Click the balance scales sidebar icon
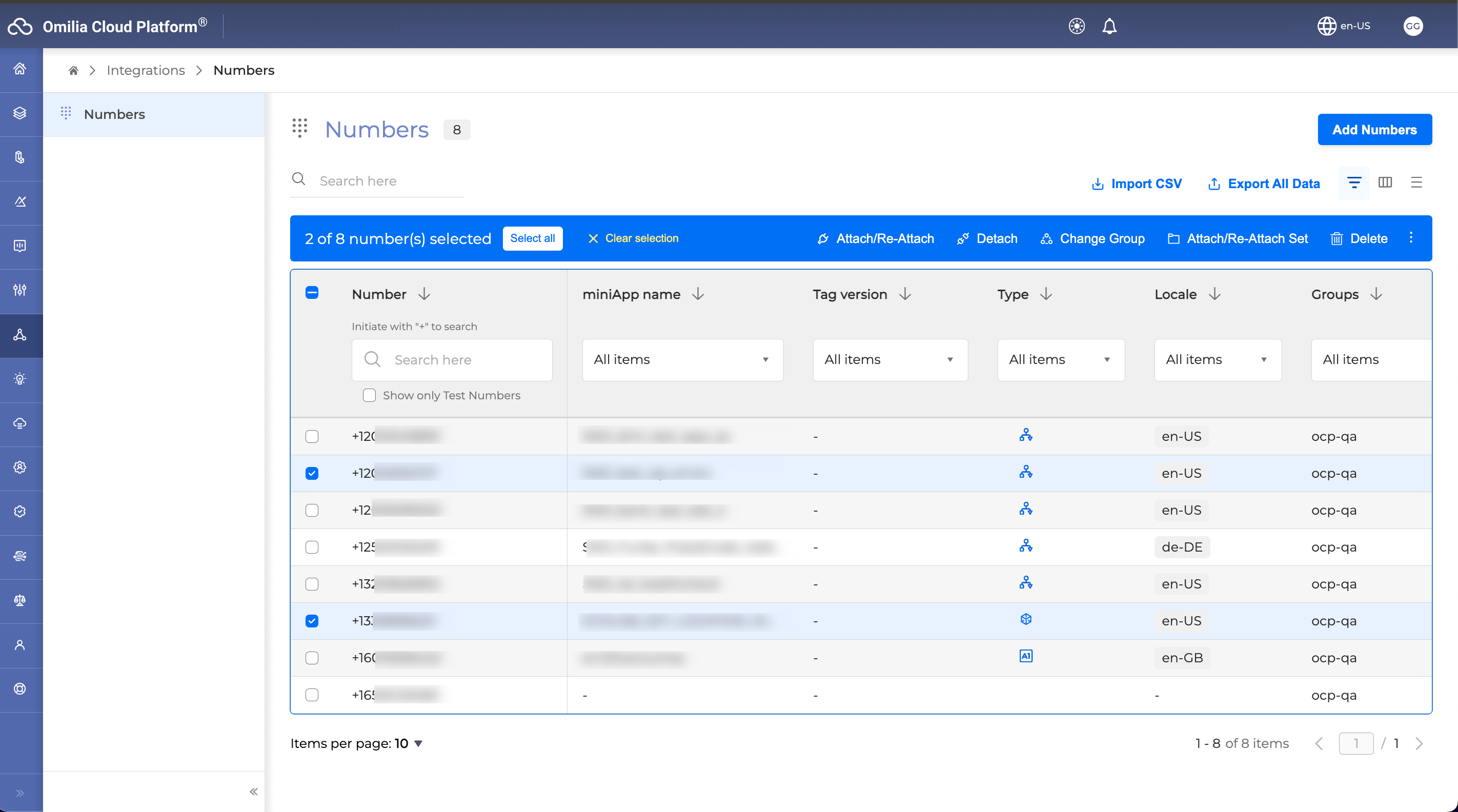The image size is (1458, 812). (20, 600)
